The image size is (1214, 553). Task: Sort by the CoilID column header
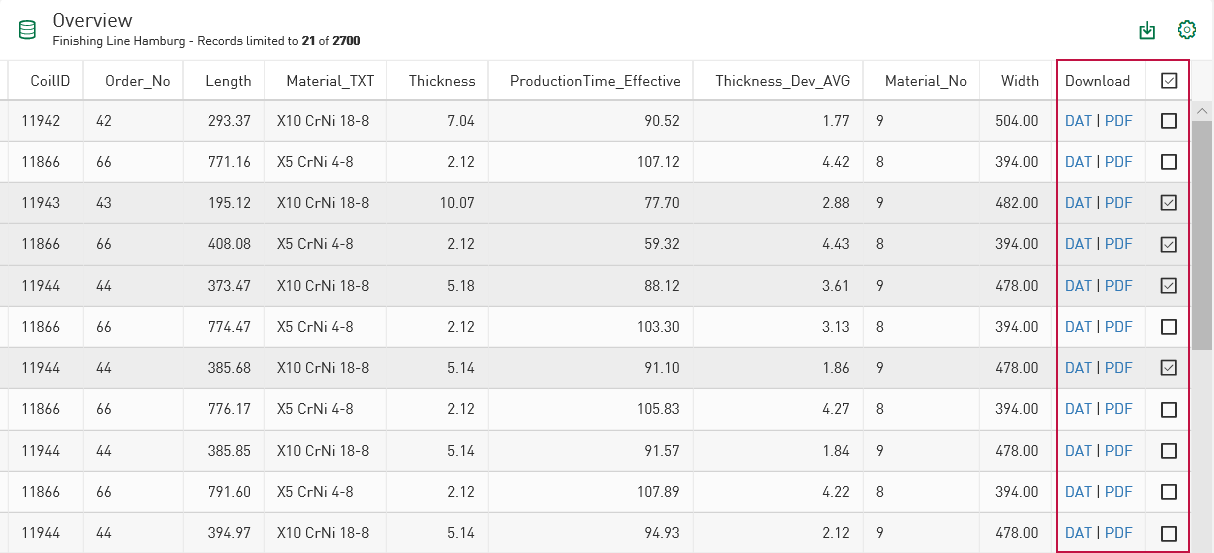tap(48, 81)
